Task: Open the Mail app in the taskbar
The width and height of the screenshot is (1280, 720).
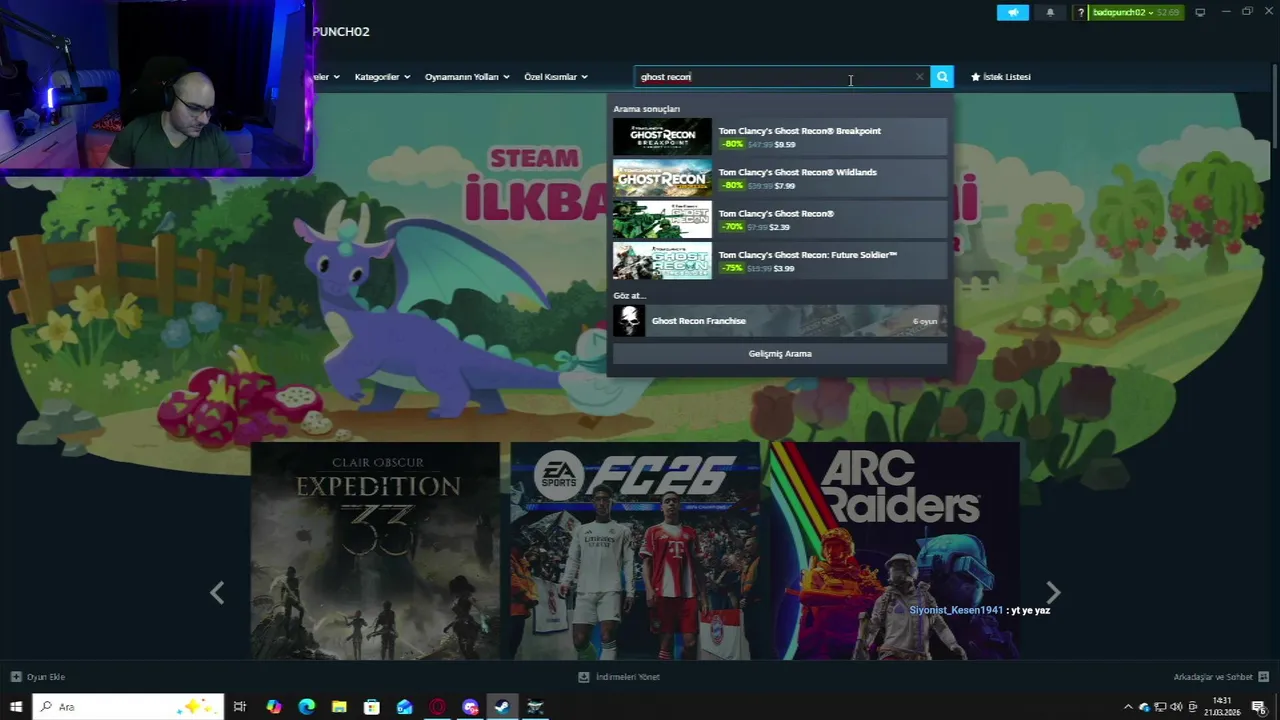Action: pyautogui.click(x=404, y=707)
